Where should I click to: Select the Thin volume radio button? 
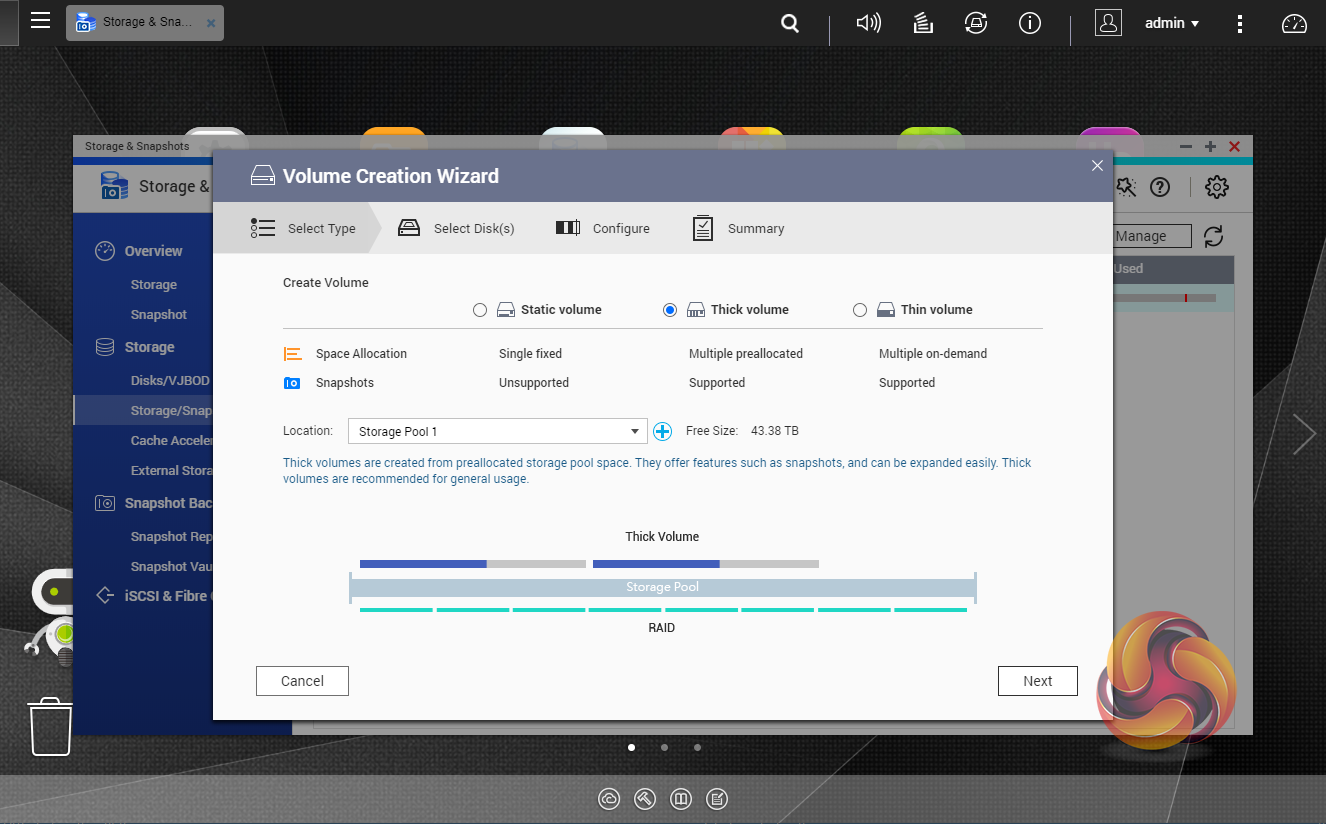click(860, 310)
